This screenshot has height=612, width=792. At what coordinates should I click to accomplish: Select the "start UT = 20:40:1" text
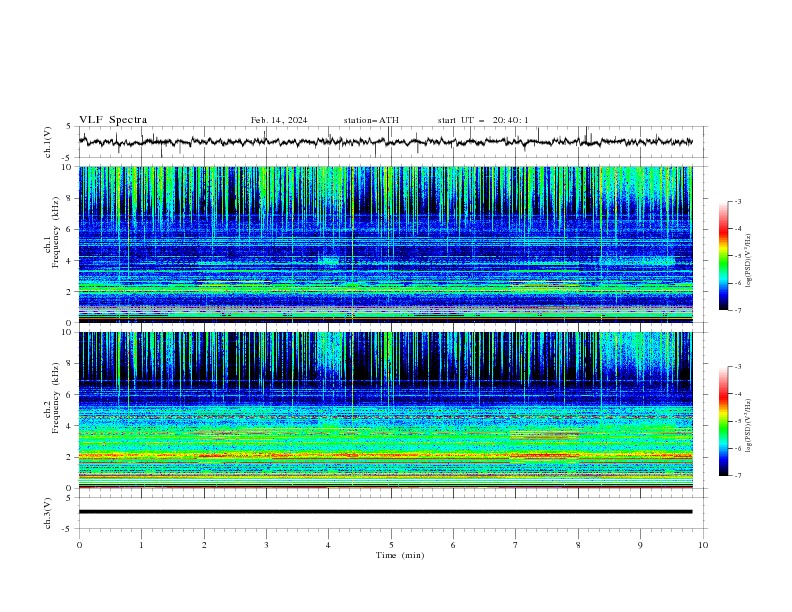point(483,120)
